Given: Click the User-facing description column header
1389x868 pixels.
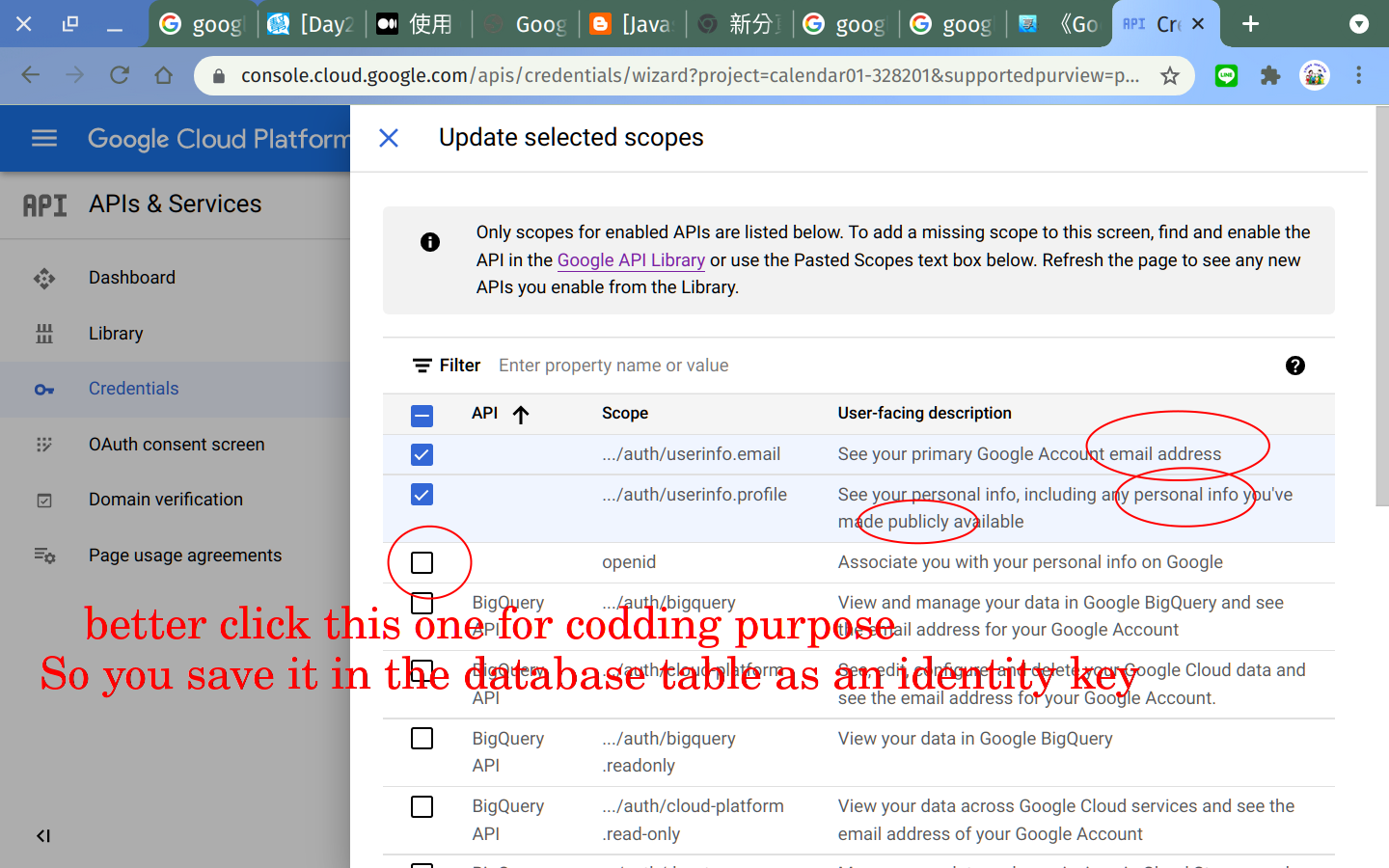Looking at the screenshot, I should click(x=924, y=413).
